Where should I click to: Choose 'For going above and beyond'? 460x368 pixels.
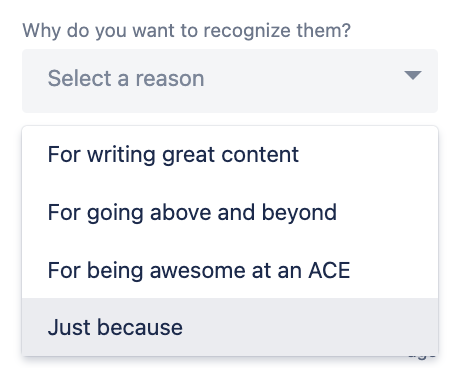[230, 212]
